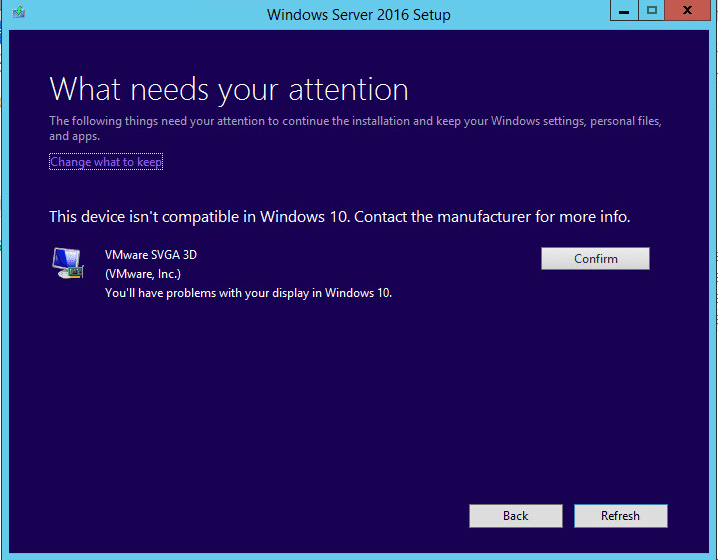Minimize the Windows Server 2016 Setup window
The width and height of the screenshot is (718, 560).
626,11
